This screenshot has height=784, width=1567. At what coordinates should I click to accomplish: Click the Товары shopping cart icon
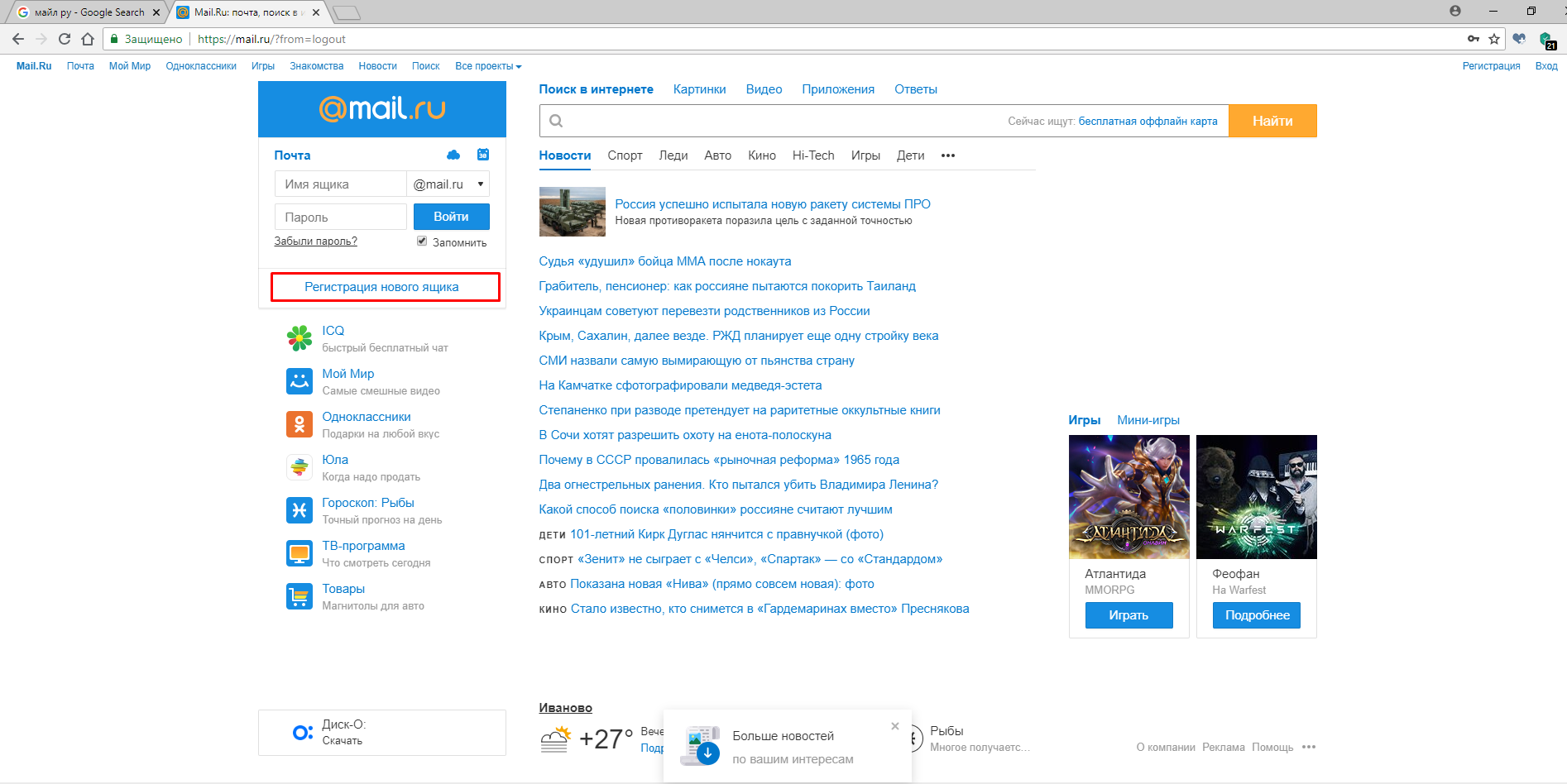point(299,596)
